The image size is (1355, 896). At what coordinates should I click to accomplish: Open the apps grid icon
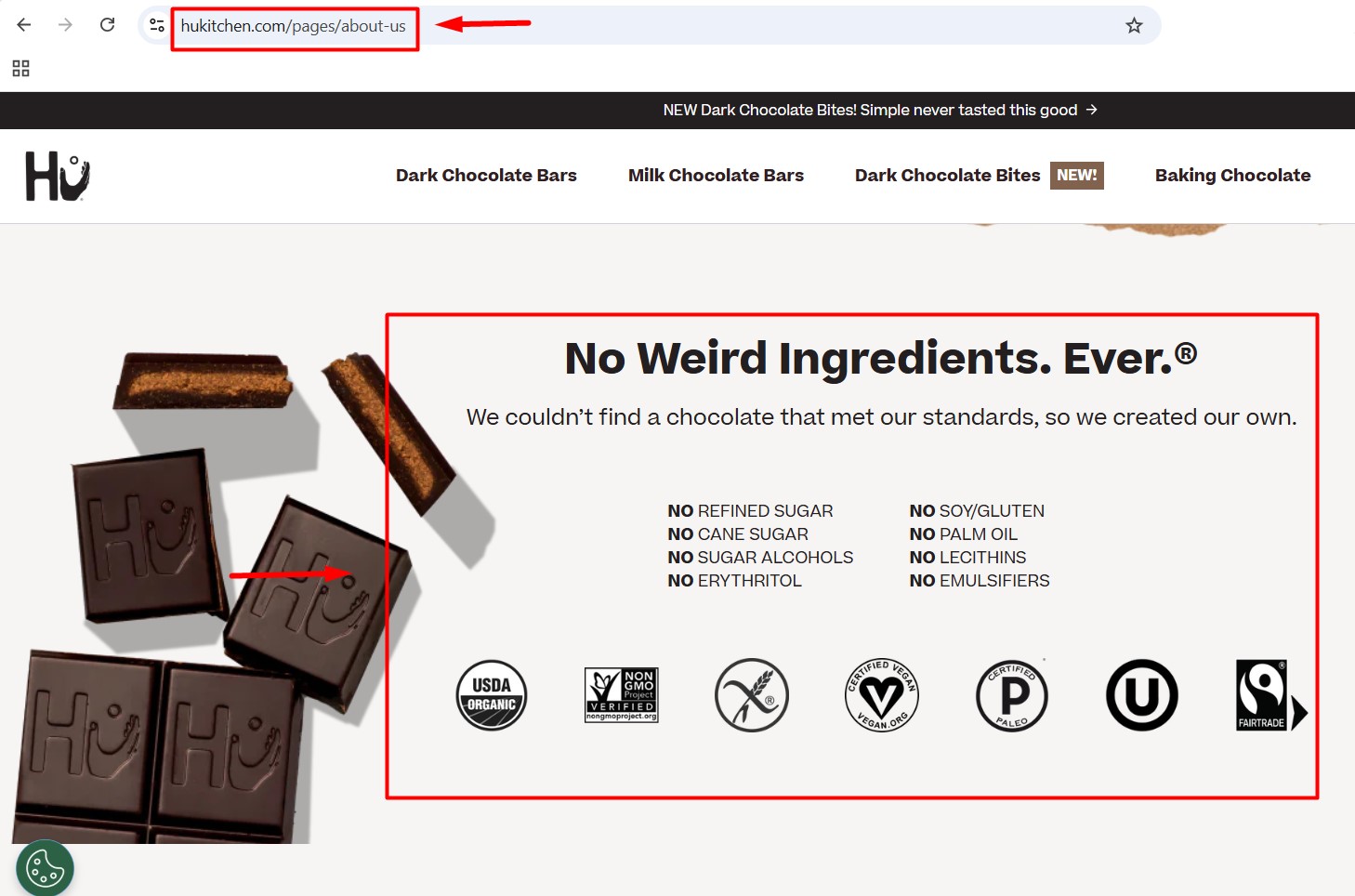pyautogui.click(x=20, y=68)
